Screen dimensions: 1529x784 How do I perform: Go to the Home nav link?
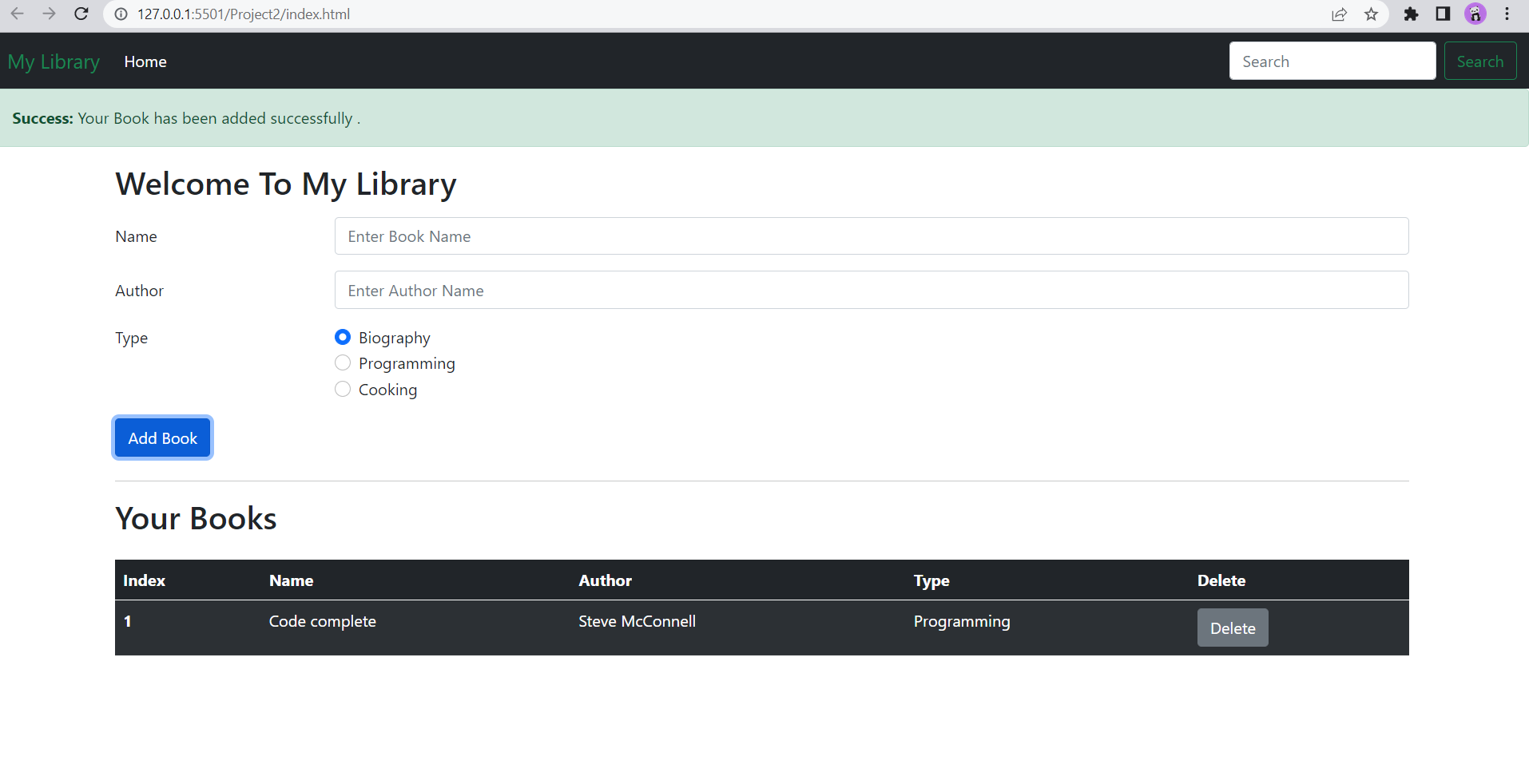pos(145,61)
